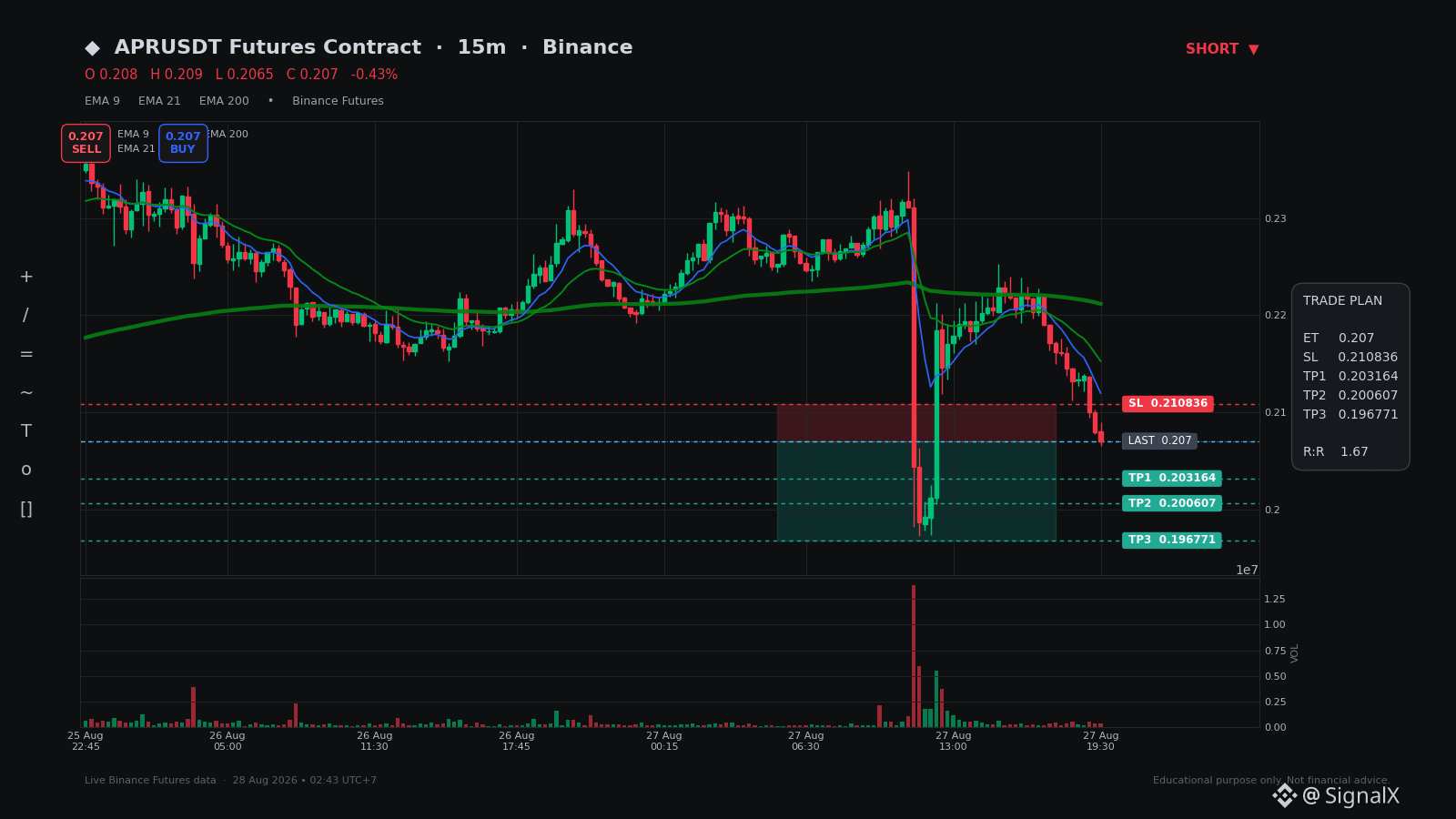Choose the equals-sign parallel lines tool
Viewport: 1456px width, 819px height.
coord(26,354)
